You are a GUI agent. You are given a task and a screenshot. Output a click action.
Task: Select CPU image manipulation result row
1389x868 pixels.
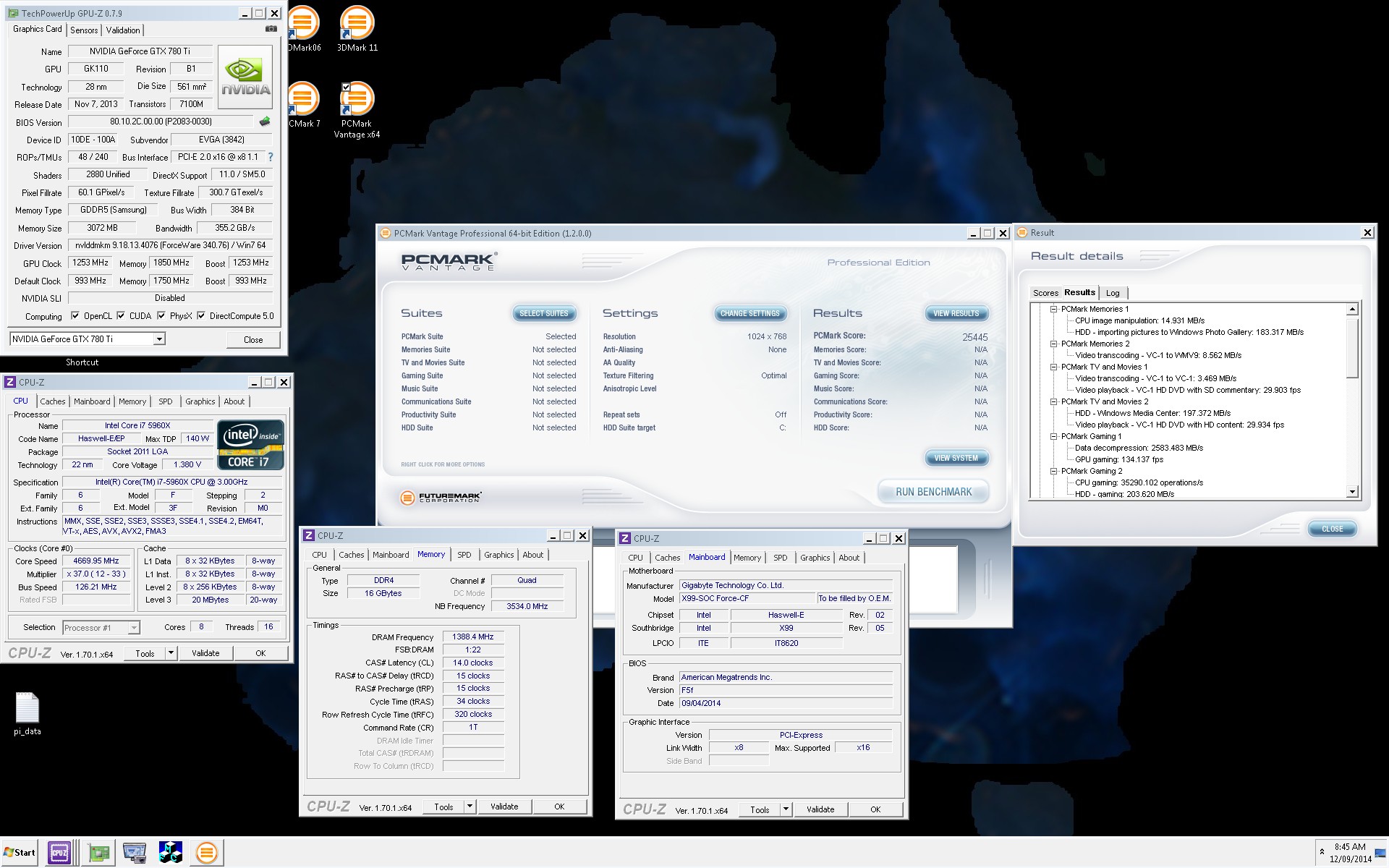click(1139, 320)
